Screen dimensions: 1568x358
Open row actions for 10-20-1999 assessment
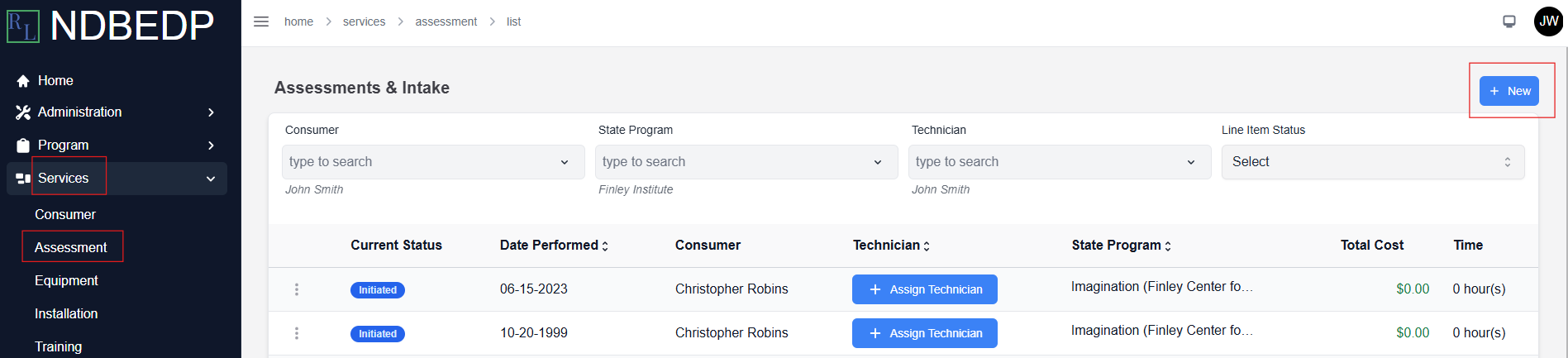[297, 333]
